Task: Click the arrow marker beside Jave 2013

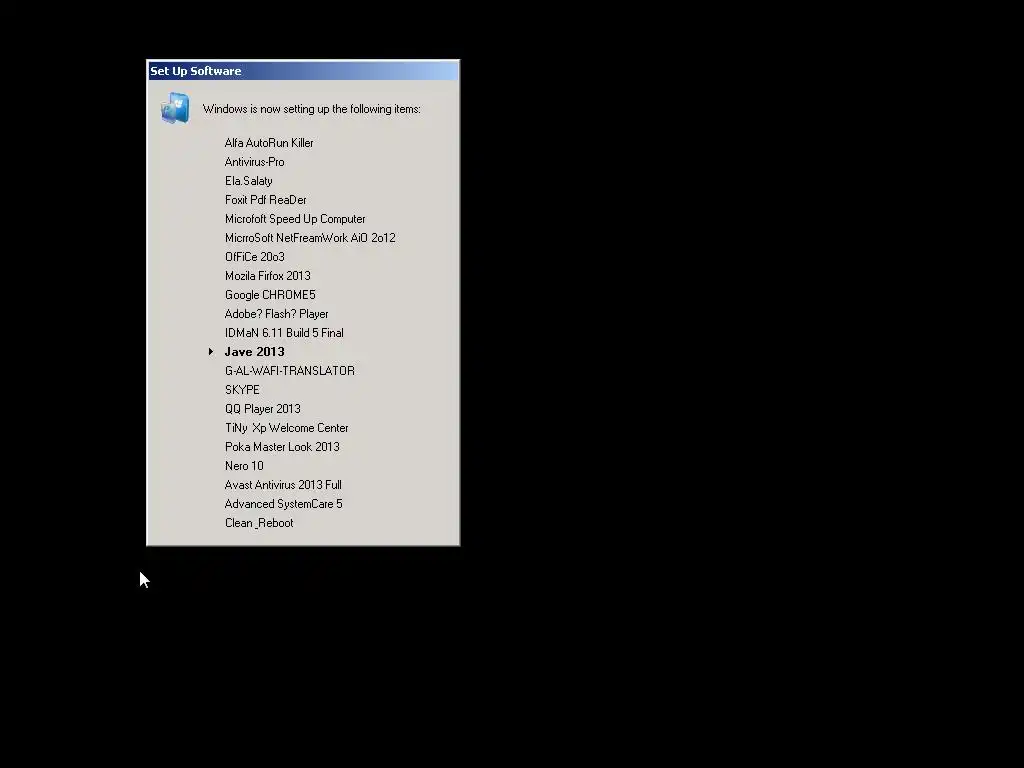Action: [x=211, y=351]
